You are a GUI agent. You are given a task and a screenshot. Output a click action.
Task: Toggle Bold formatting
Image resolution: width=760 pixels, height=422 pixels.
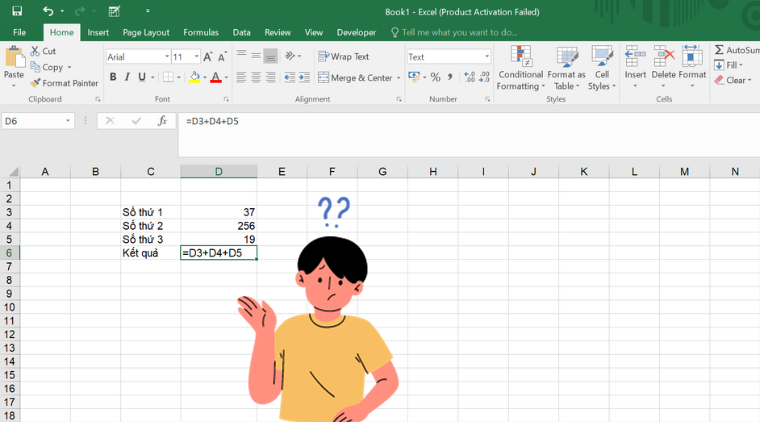[x=113, y=77]
